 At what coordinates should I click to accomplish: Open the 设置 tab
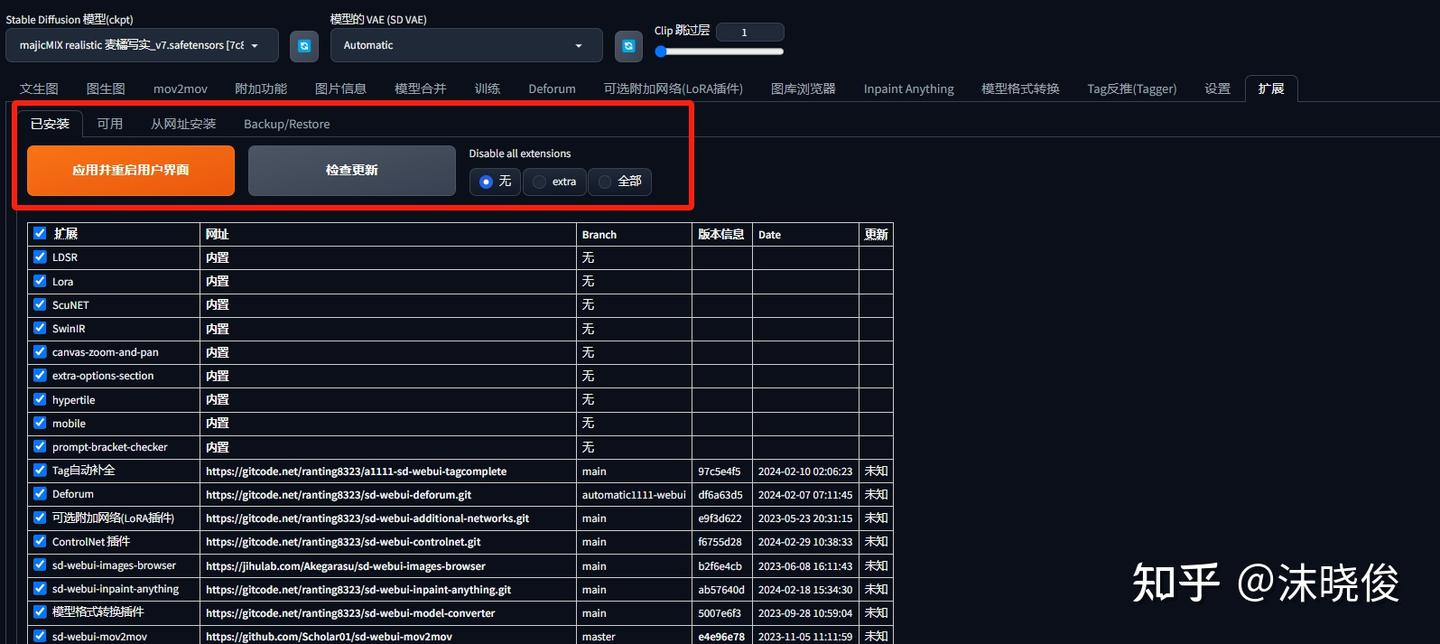(x=1217, y=88)
